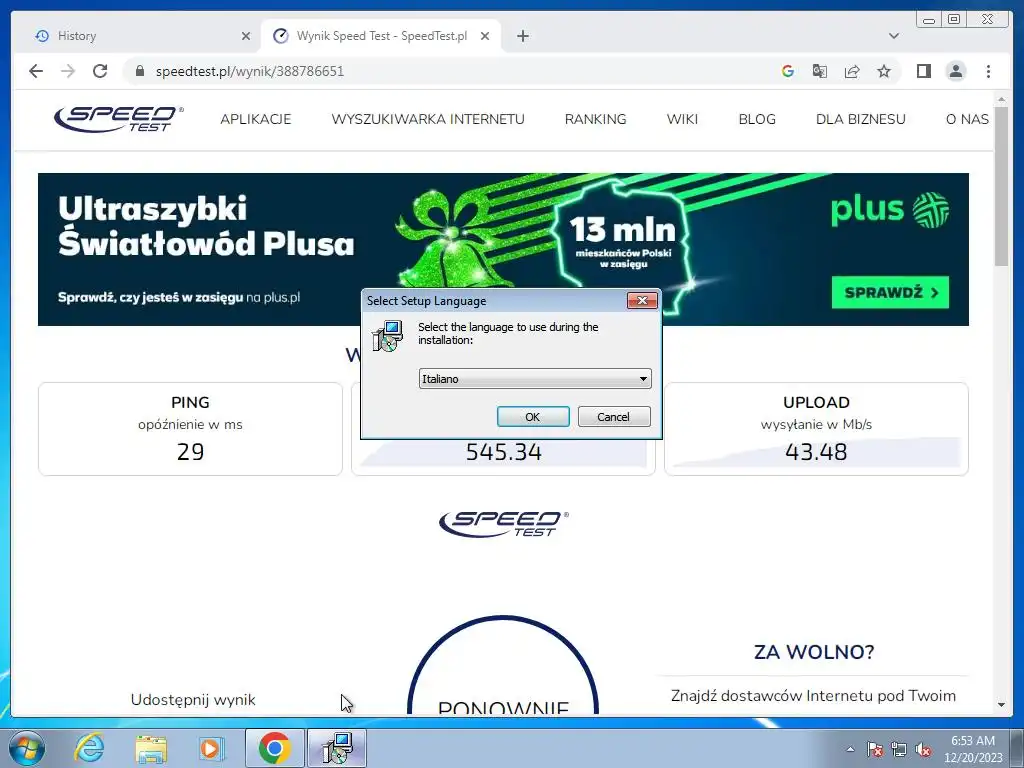Click the muted volume tray icon
Image resolution: width=1024 pixels, height=768 pixels.
[923, 749]
